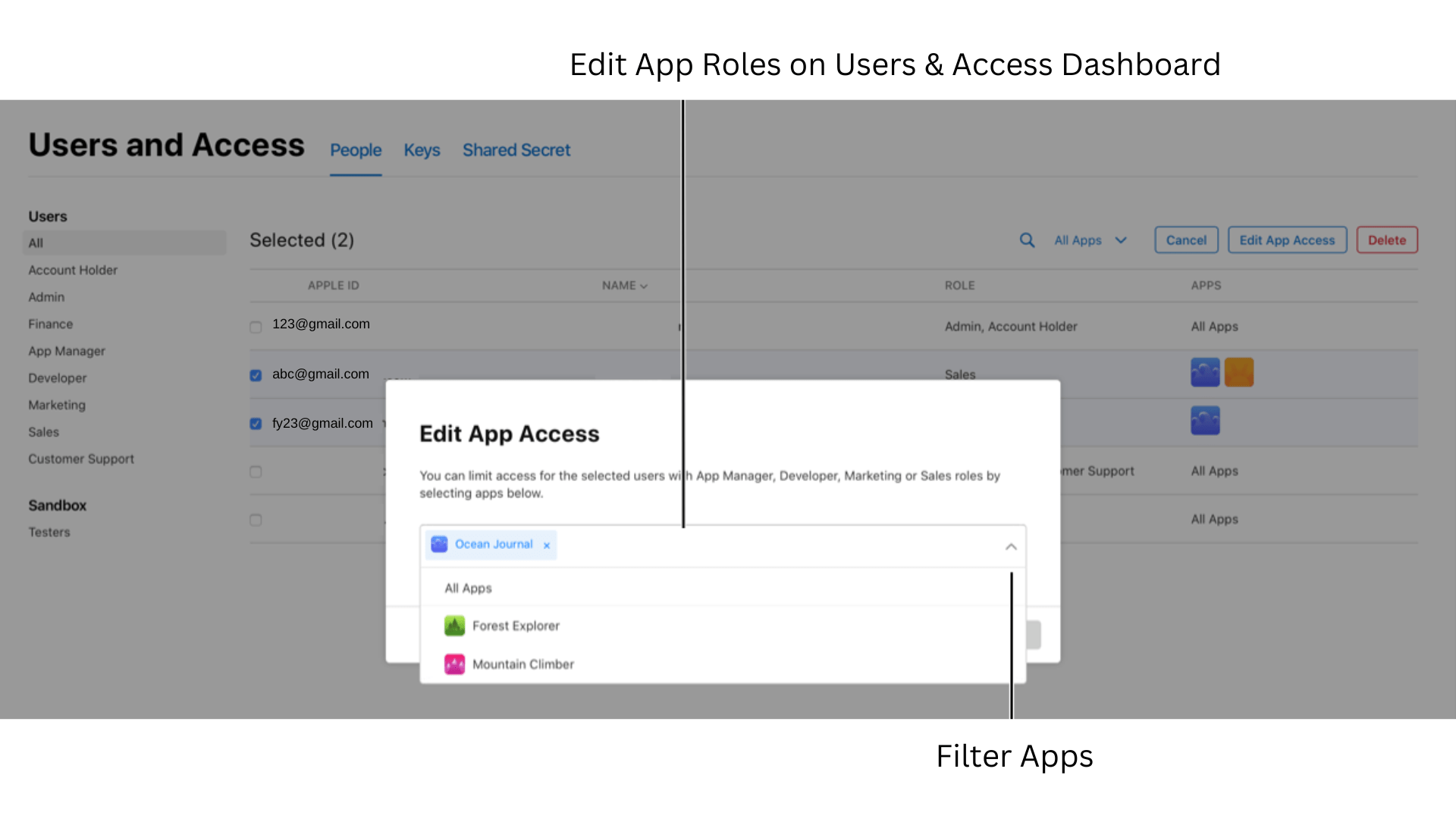Click the Delete button
Image resolution: width=1456 pixels, height=819 pixels.
[1386, 240]
